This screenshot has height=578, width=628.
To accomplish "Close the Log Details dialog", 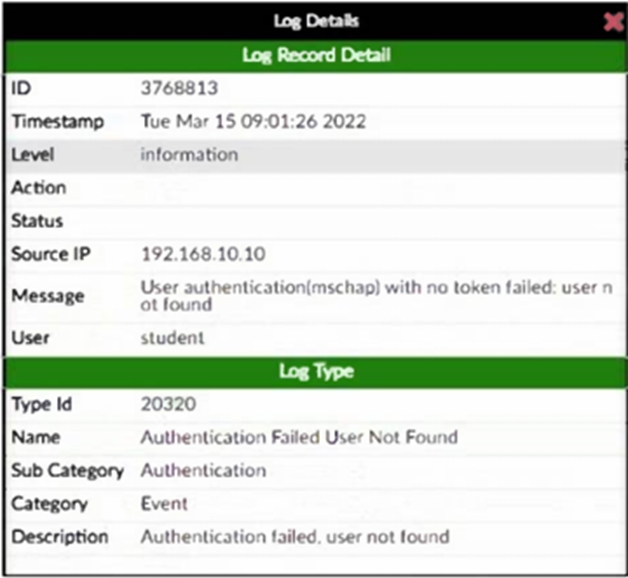I will click(613, 21).
